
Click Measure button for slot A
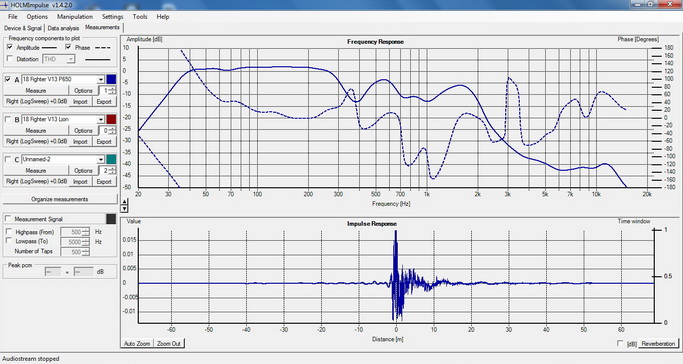(x=36, y=91)
